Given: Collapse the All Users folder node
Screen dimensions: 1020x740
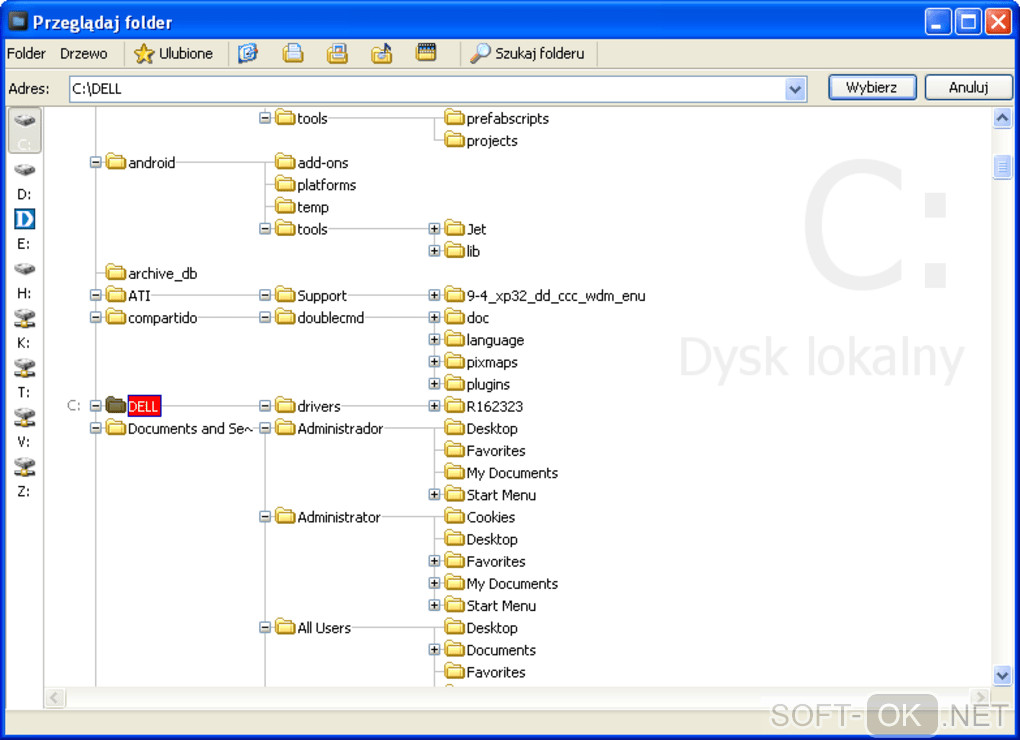Looking at the screenshot, I should coord(265,628).
